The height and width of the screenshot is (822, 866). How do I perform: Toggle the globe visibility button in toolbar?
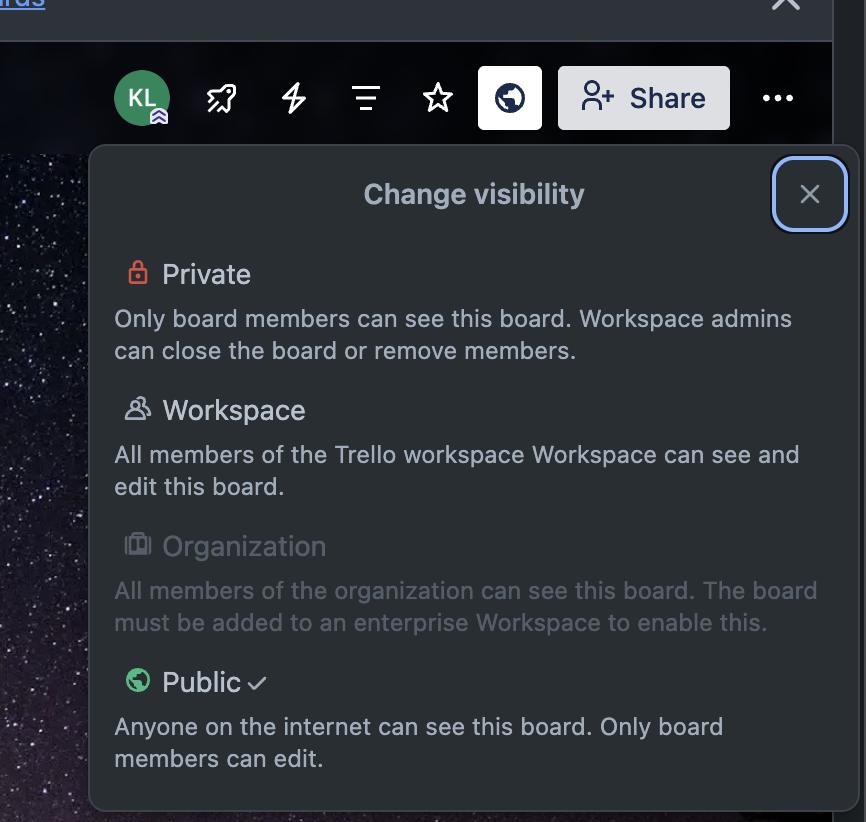[x=510, y=98]
